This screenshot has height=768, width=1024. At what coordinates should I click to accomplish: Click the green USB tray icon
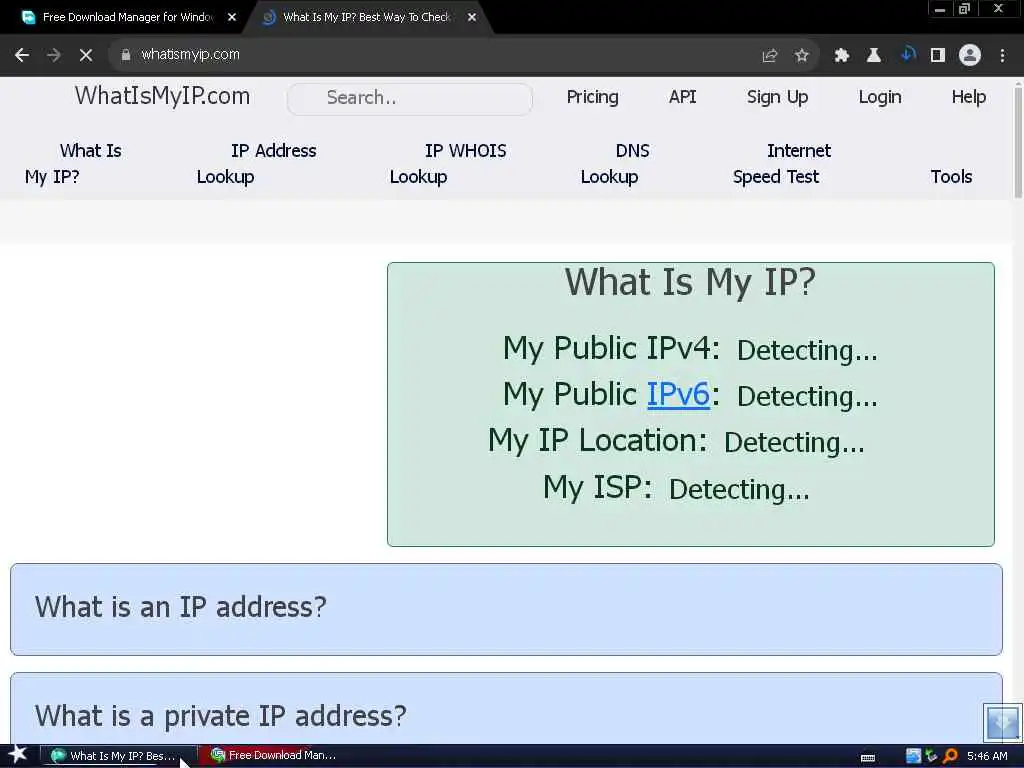[932, 756]
